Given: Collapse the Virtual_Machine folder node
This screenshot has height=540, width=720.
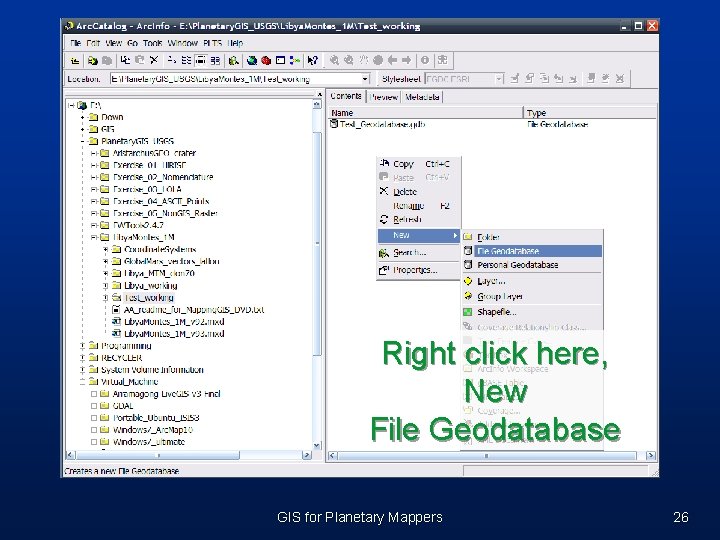Looking at the screenshot, I should point(83,382).
